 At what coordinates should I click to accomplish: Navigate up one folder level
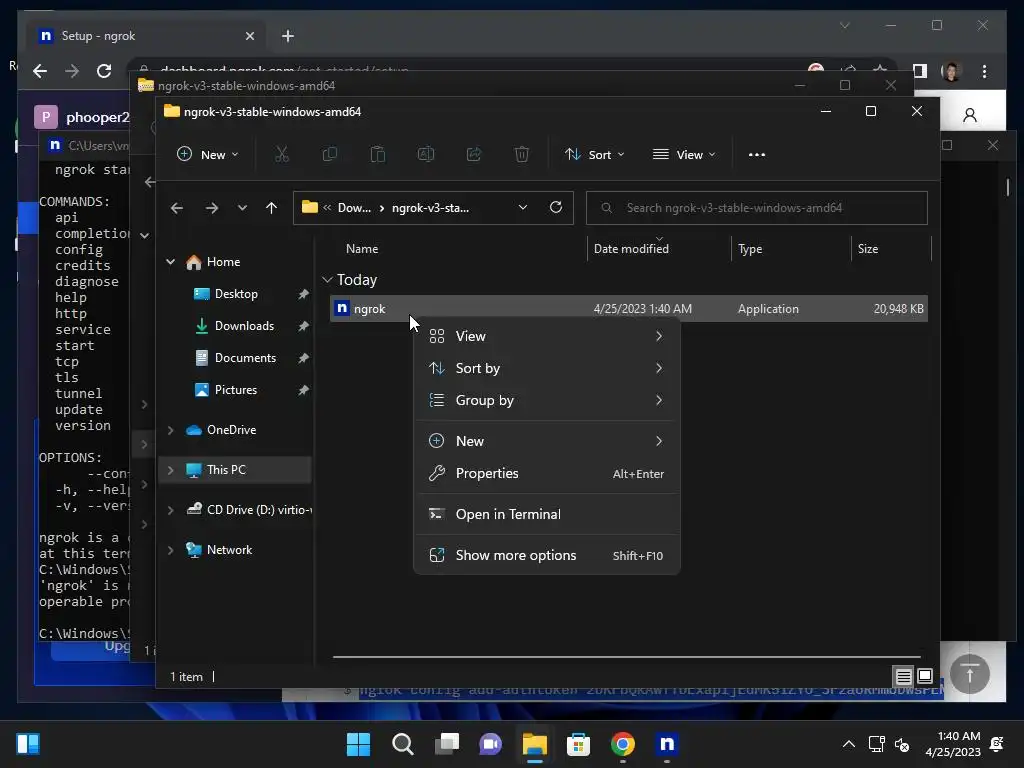click(x=272, y=208)
